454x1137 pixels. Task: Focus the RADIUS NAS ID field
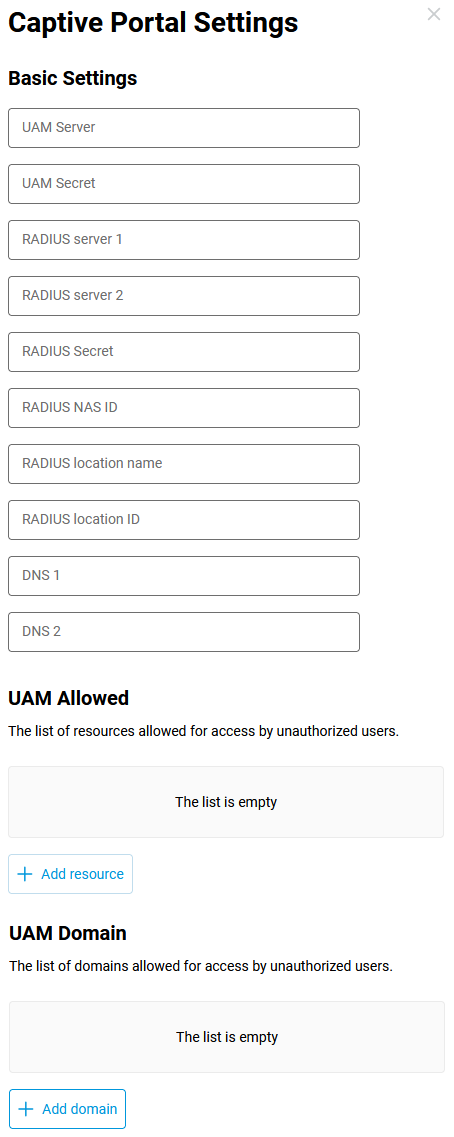point(183,408)
